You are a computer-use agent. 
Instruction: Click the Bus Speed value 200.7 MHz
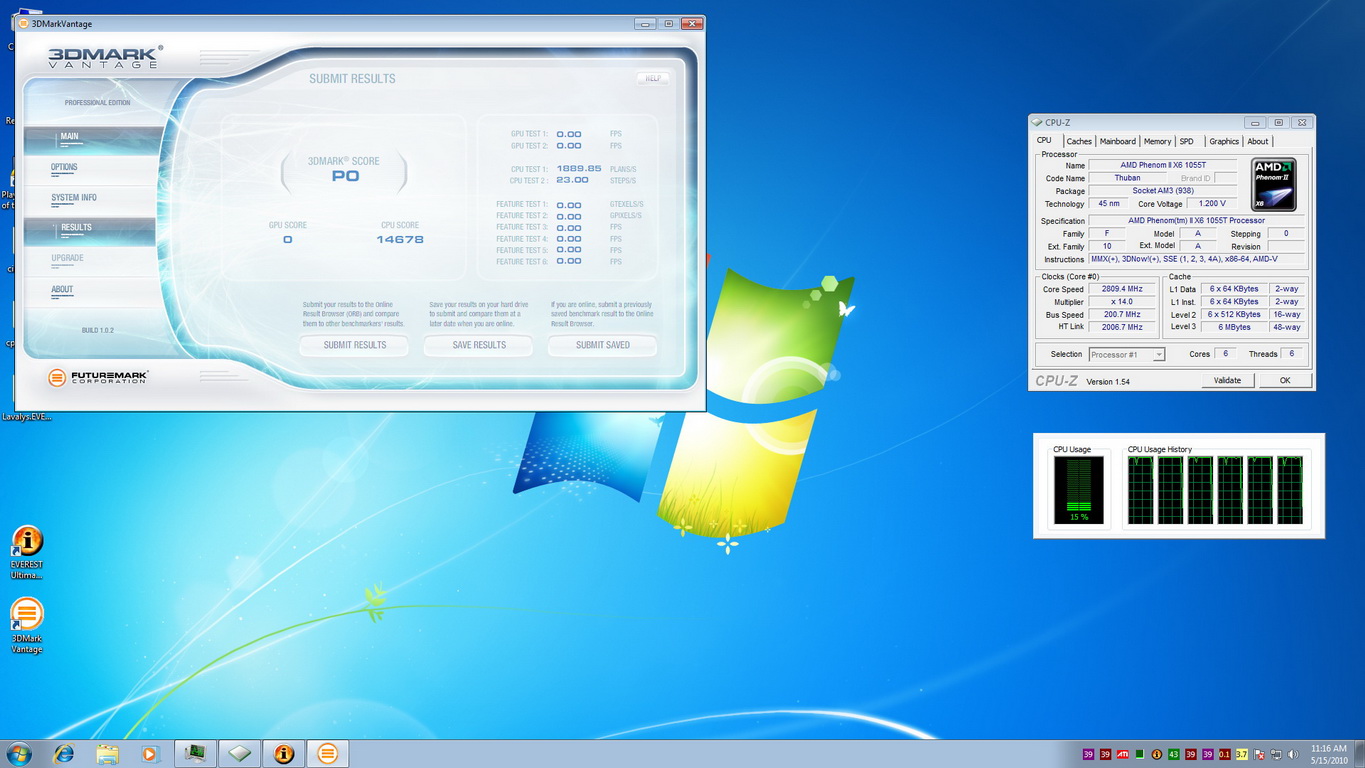point(1122,314)
